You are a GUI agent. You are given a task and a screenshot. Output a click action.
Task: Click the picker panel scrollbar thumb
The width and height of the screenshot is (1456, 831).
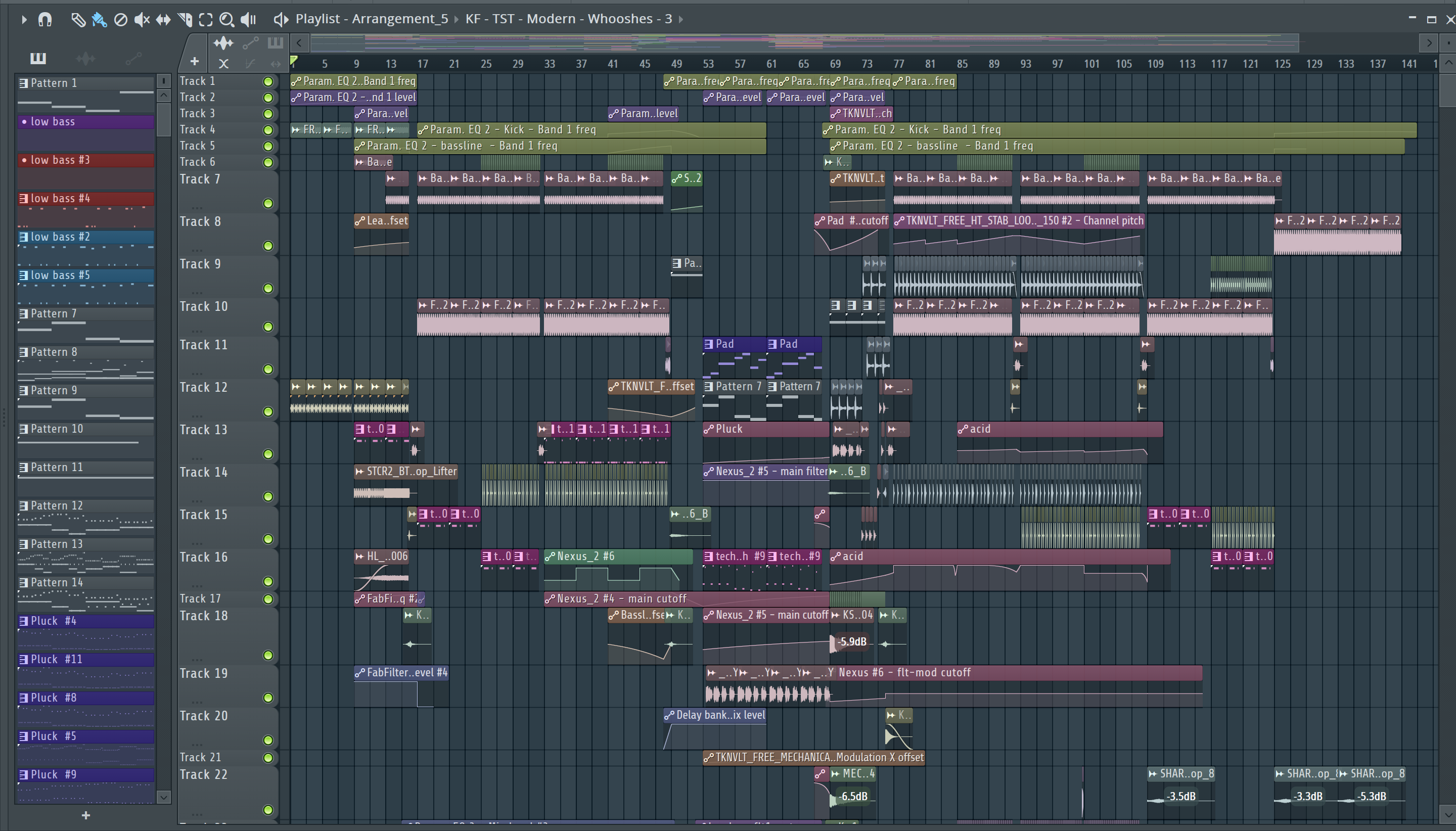163,119
